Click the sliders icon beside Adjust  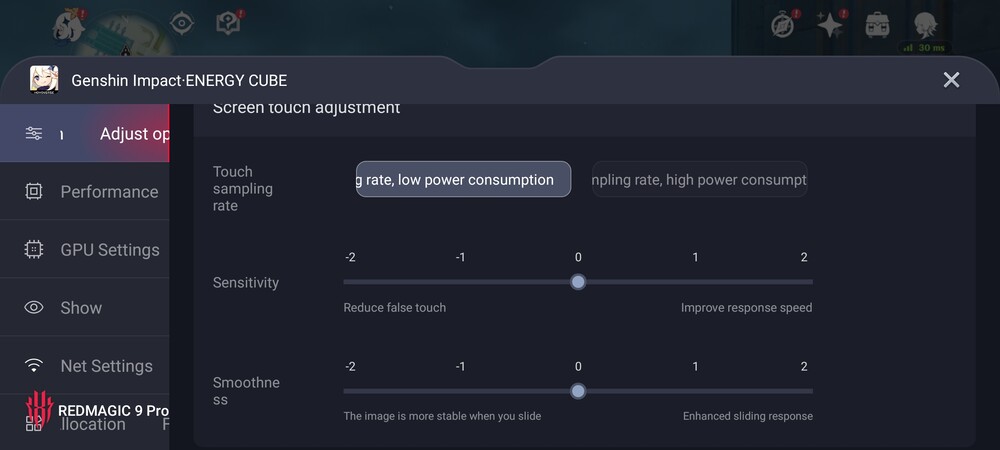33,133
